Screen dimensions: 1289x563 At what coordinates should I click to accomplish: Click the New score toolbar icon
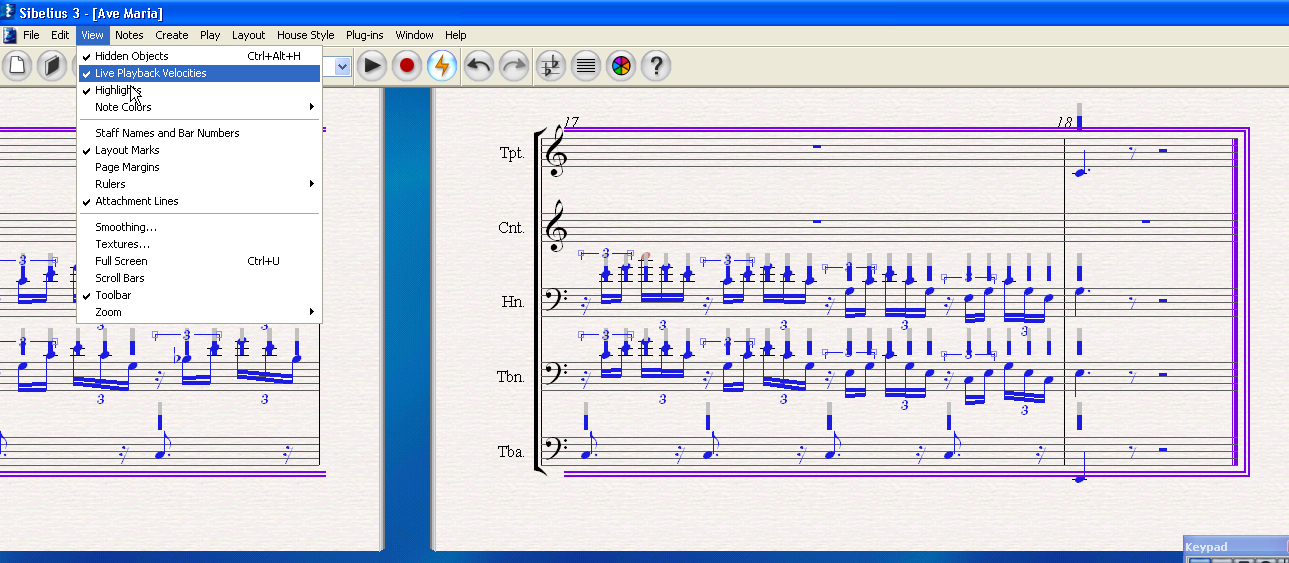point(17,67)
